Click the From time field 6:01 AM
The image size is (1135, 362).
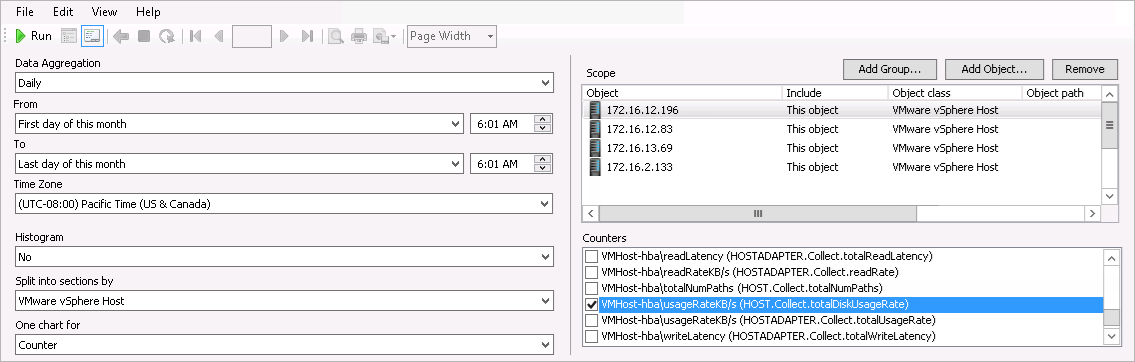(x=502, y=124)
